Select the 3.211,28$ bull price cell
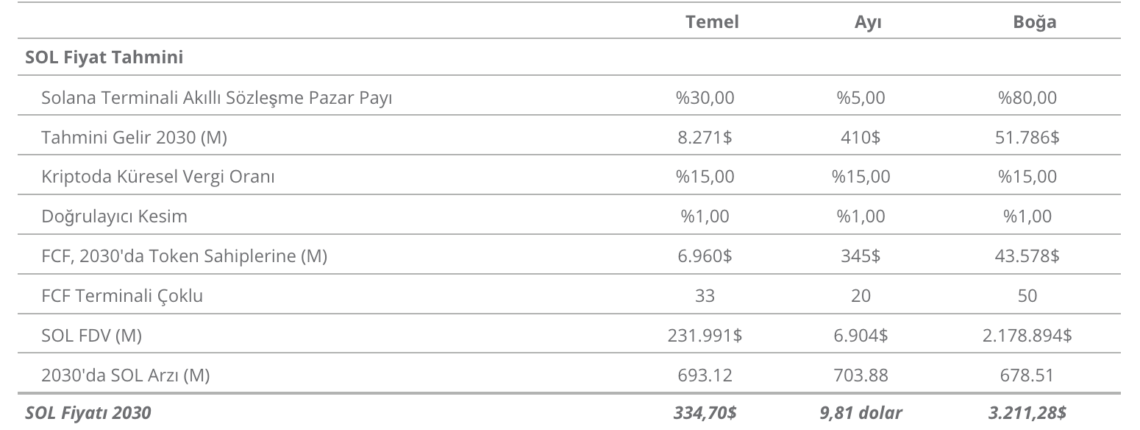 click(1027, 413)
